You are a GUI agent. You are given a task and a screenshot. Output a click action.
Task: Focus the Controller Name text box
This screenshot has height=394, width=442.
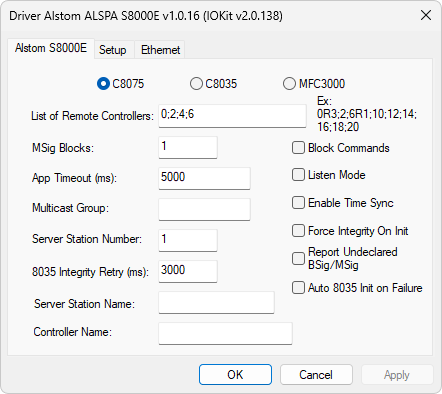point(225,333)
